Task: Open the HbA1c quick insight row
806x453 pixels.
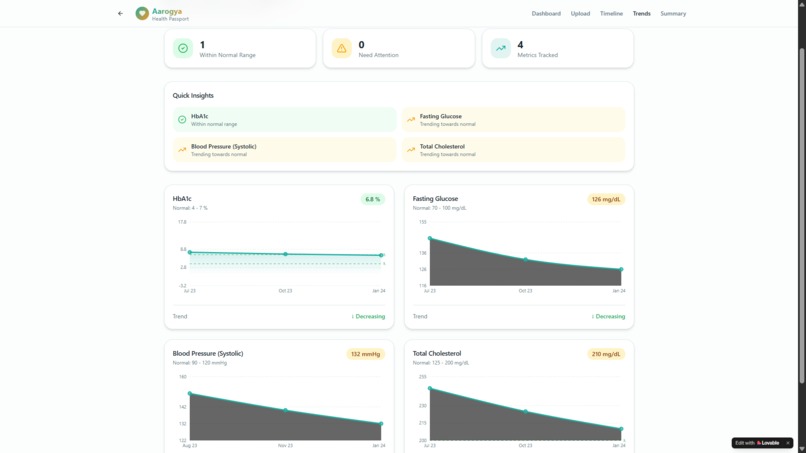Action: click(285, 120)
